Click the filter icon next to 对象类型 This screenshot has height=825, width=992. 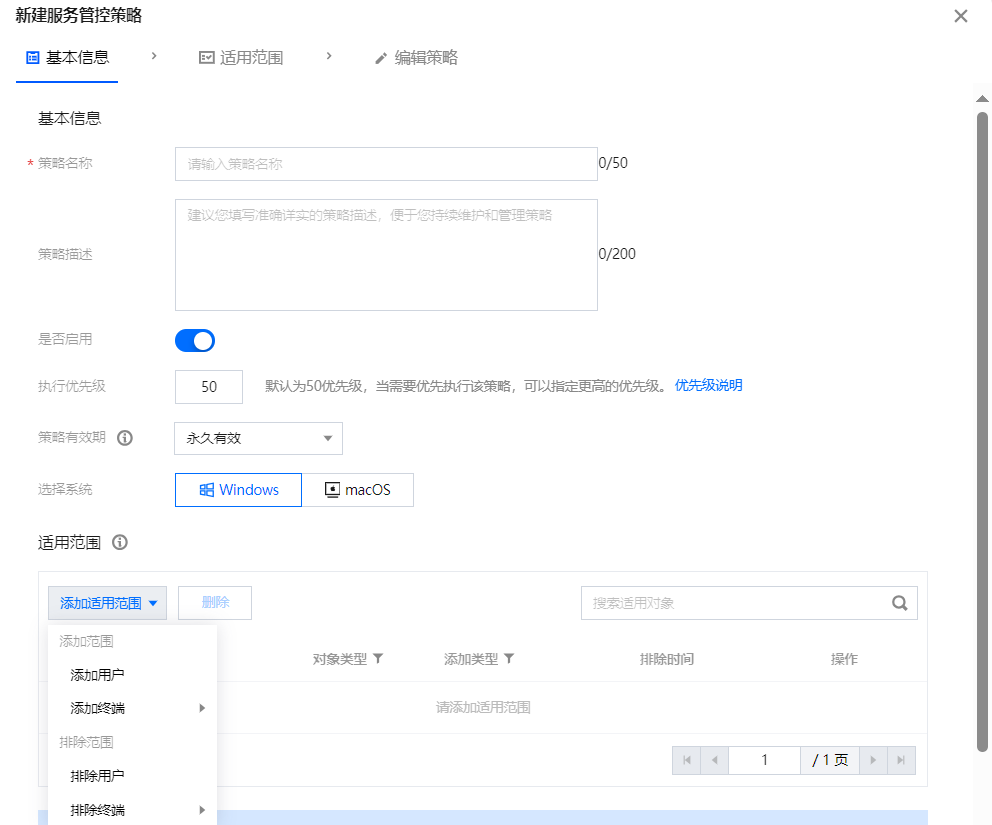click(x=378, y=659)
